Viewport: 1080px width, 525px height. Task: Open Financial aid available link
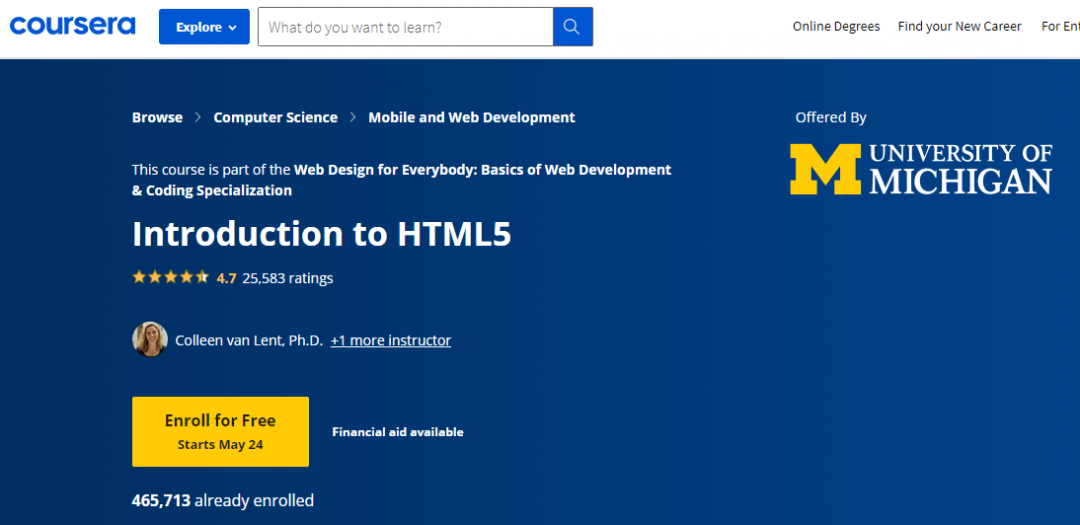tap(398, 432)
